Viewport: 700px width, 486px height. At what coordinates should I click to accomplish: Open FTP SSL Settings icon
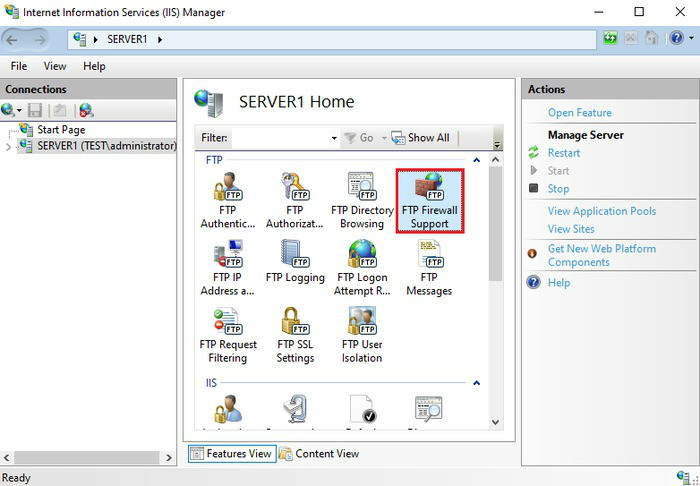point(295,333)
